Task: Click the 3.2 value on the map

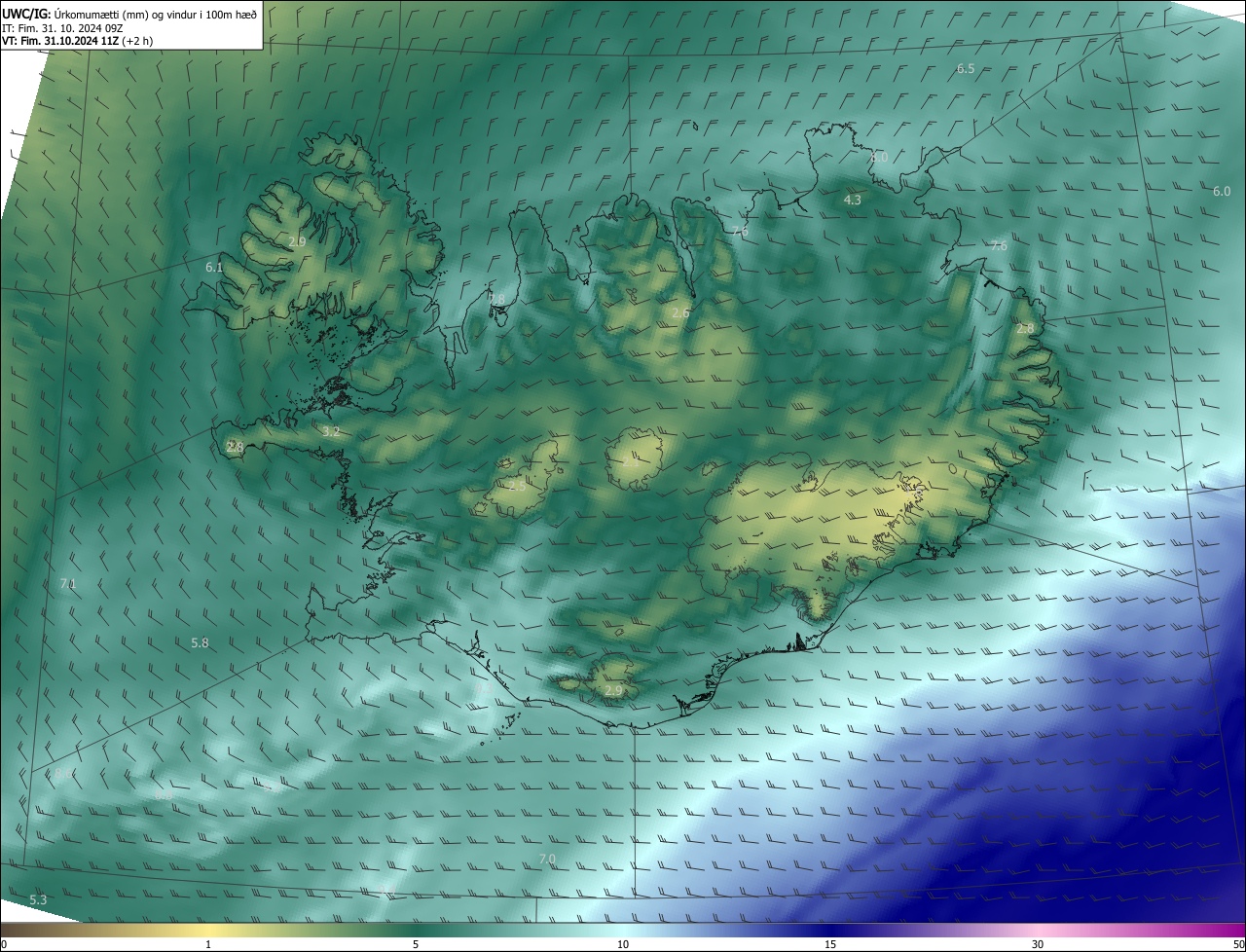Action: tap(331, 431)
